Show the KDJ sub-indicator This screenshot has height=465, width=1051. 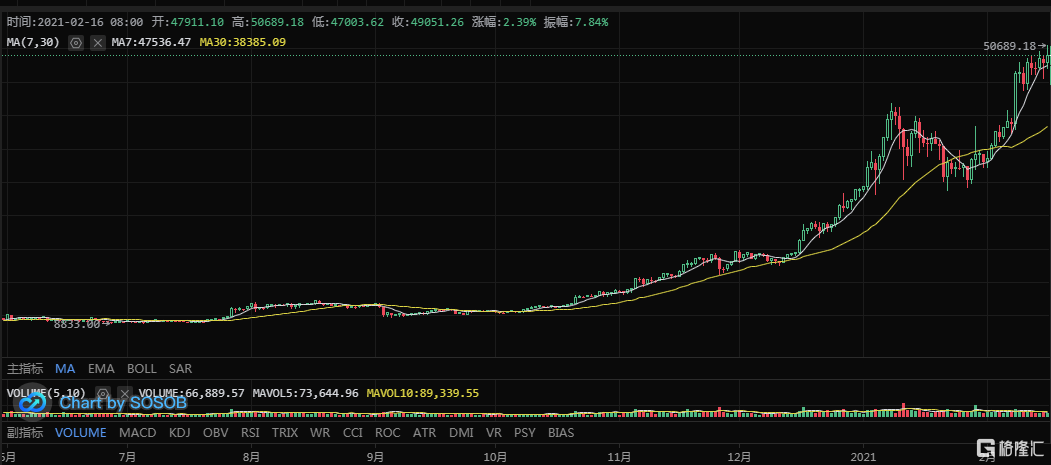coord(179,433)
